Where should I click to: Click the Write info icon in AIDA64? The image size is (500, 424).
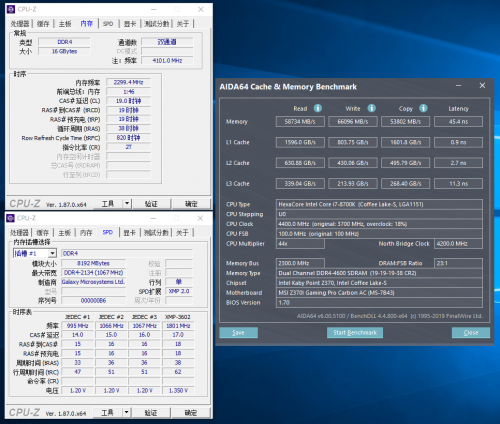click(x=371, y=108)
